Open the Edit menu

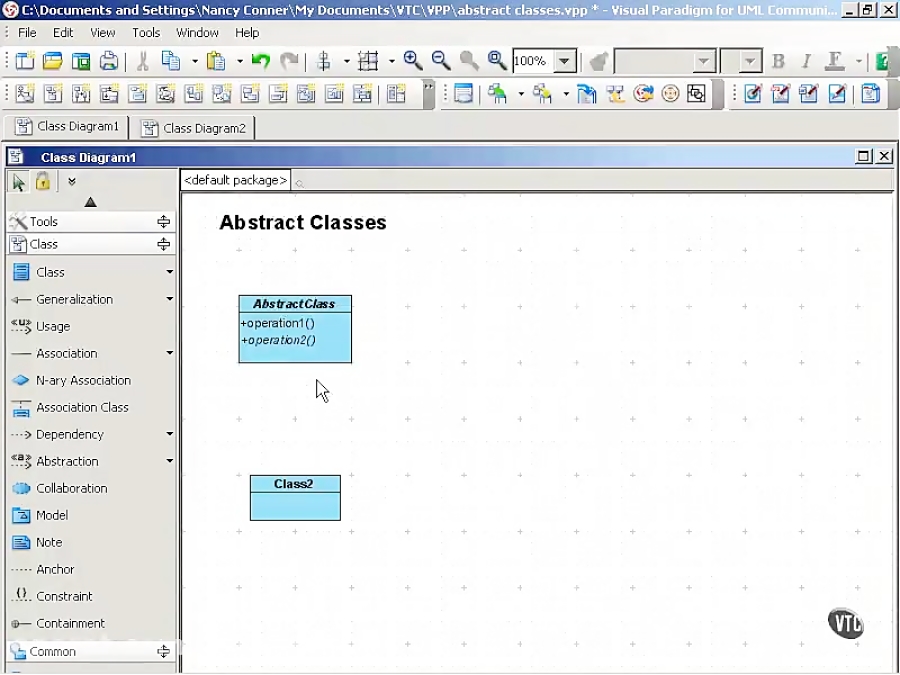point(63,33)
